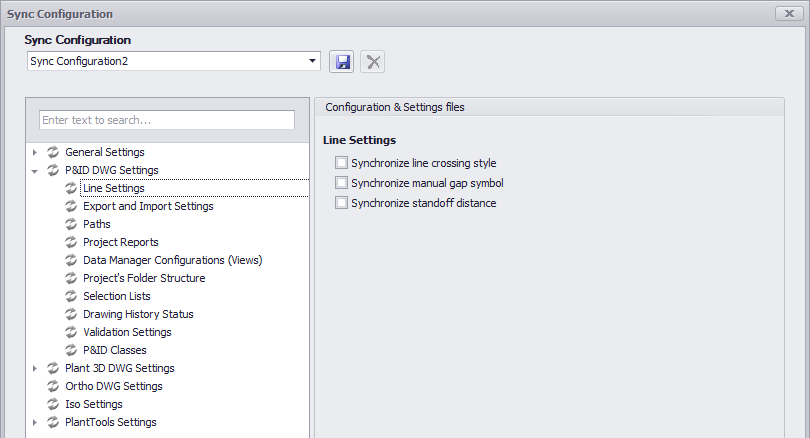Tick Synchronize manual gap symbol checkbox

tap(341, 183)
